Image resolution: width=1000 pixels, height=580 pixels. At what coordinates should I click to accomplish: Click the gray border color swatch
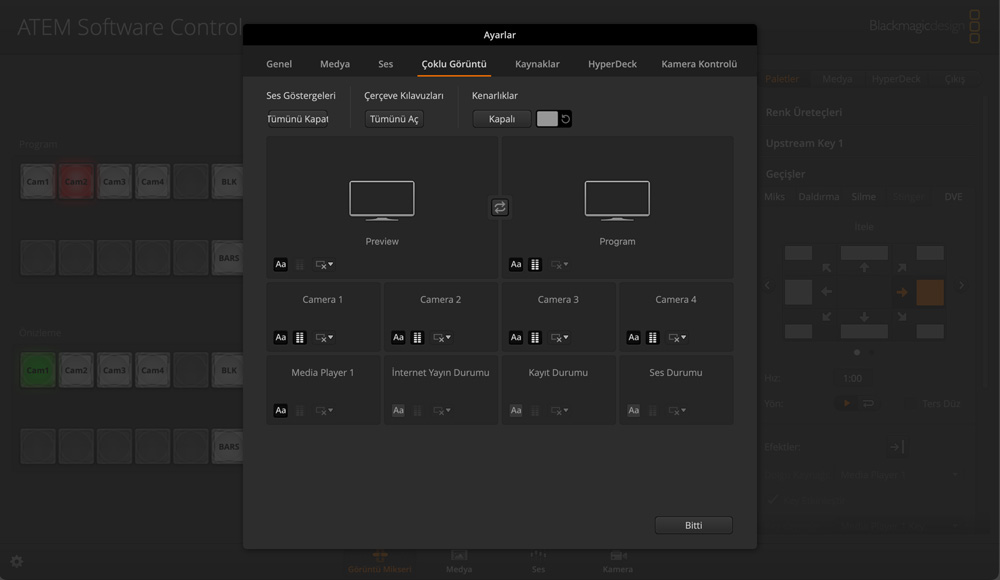[x=547, y=119]
